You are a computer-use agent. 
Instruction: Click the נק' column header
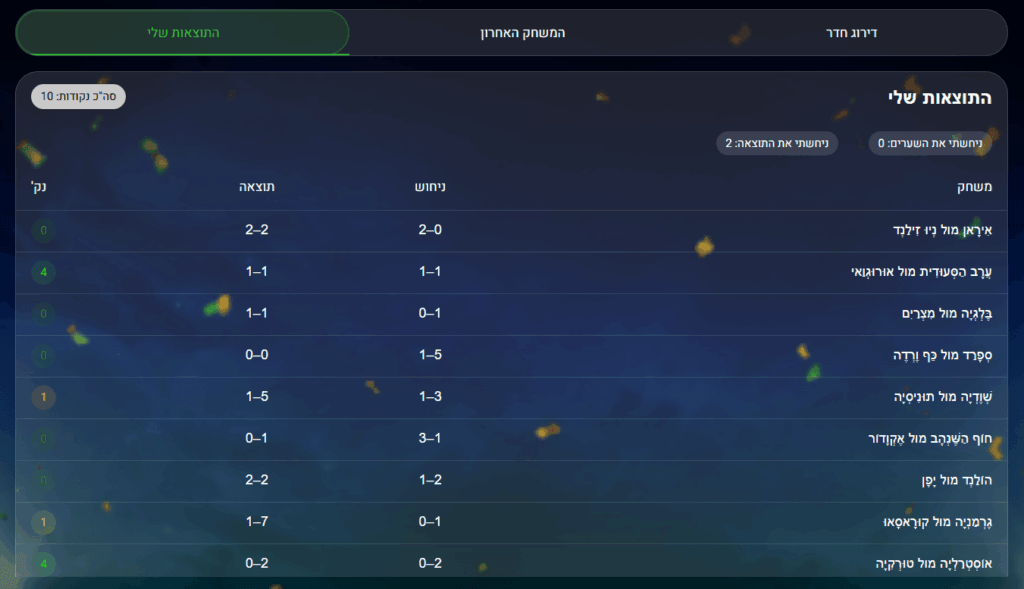(x=39, y=187)
